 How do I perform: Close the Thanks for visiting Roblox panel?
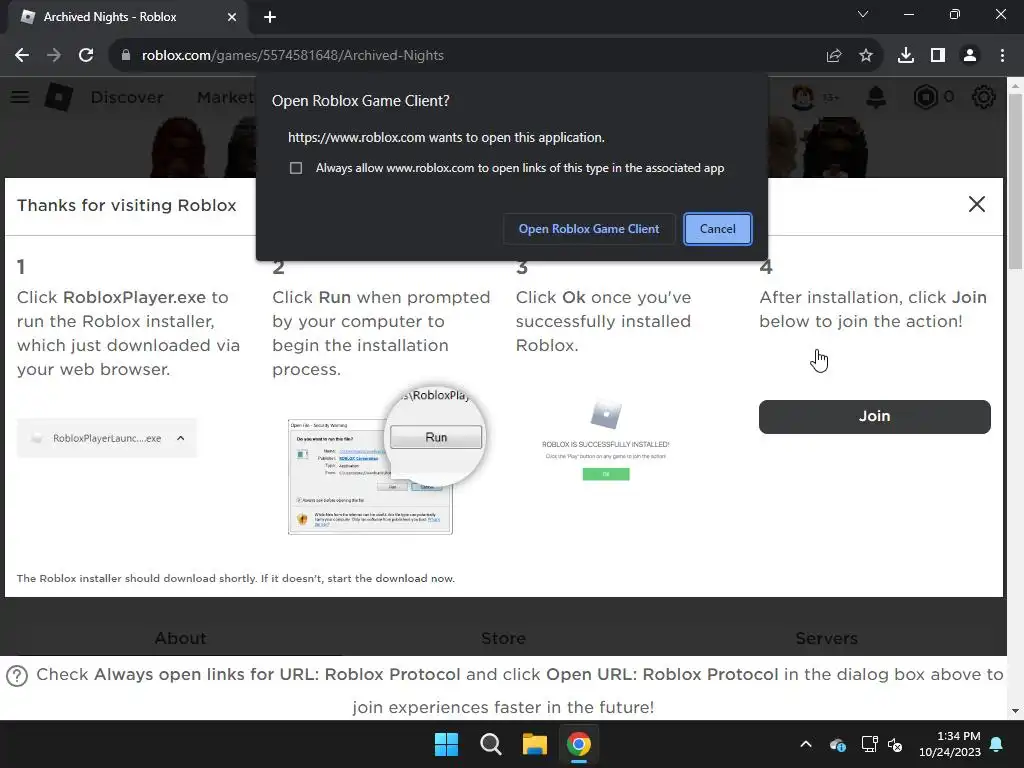click(x=977, y=204)
